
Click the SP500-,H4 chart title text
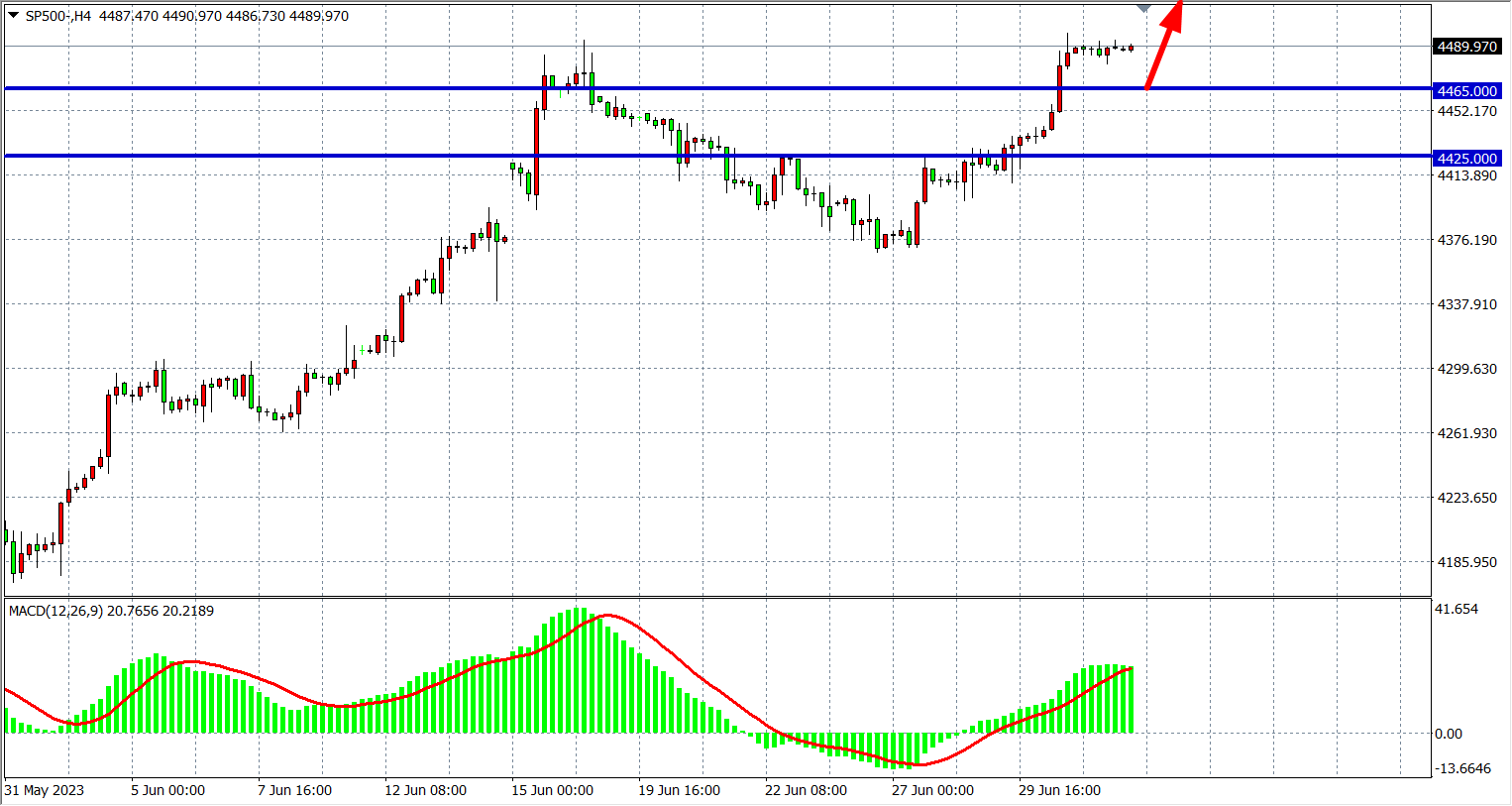pyautogui.click(x=57, y=16)
